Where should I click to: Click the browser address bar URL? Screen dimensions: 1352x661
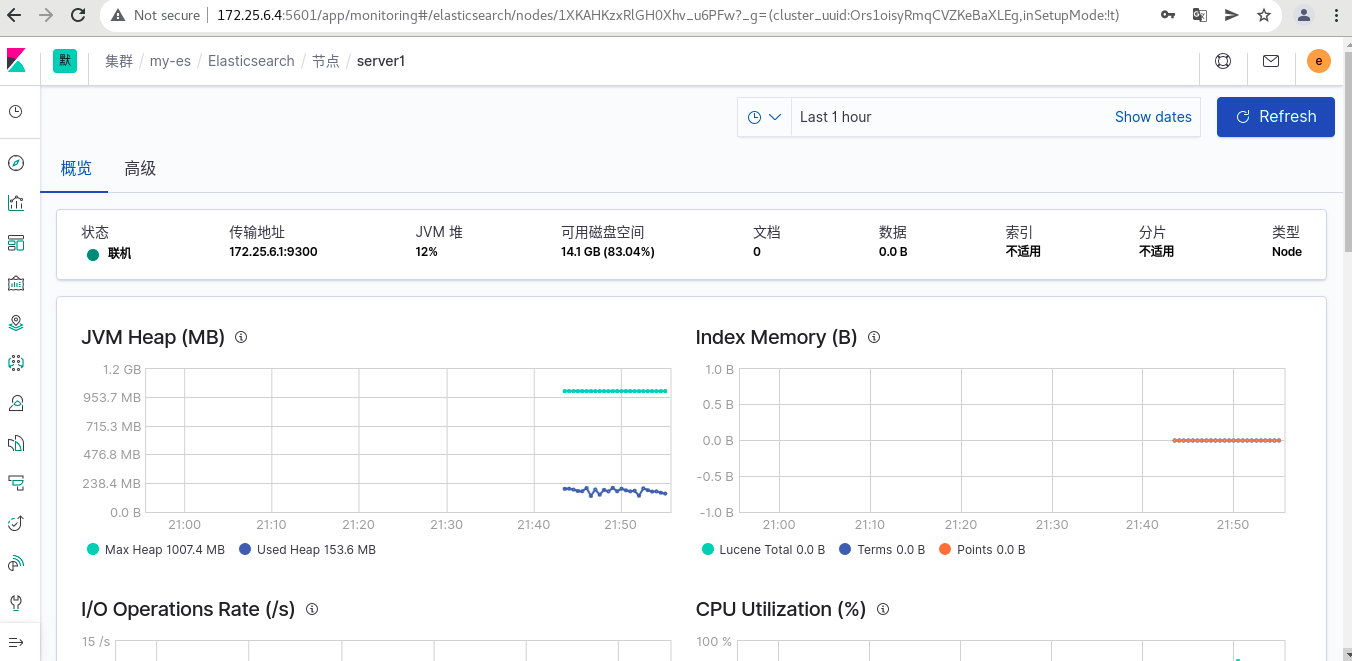click(668, 15)
